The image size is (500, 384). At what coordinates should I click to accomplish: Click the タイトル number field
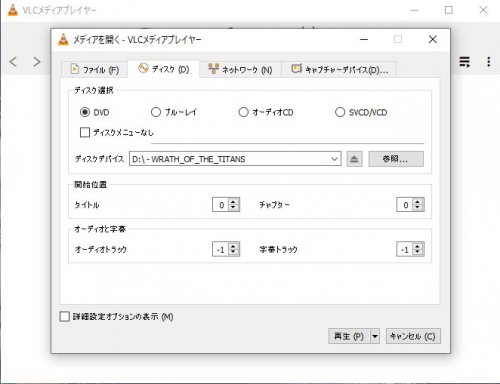point(221,205)
